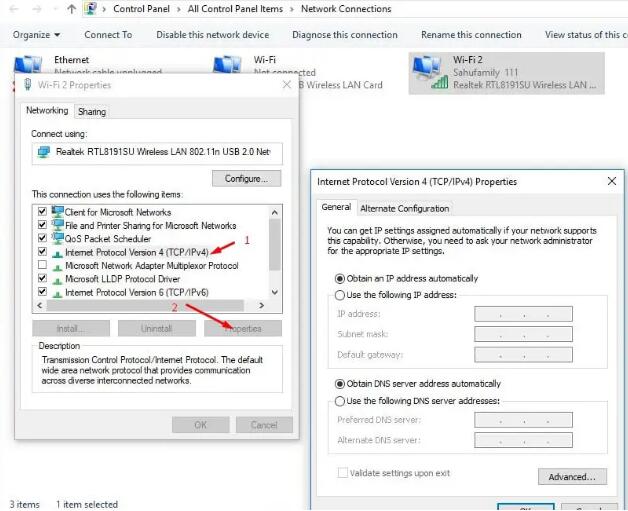This screenshot has height=511, width=628.
Task: Switch to the Networking tab
Action: 47,111
